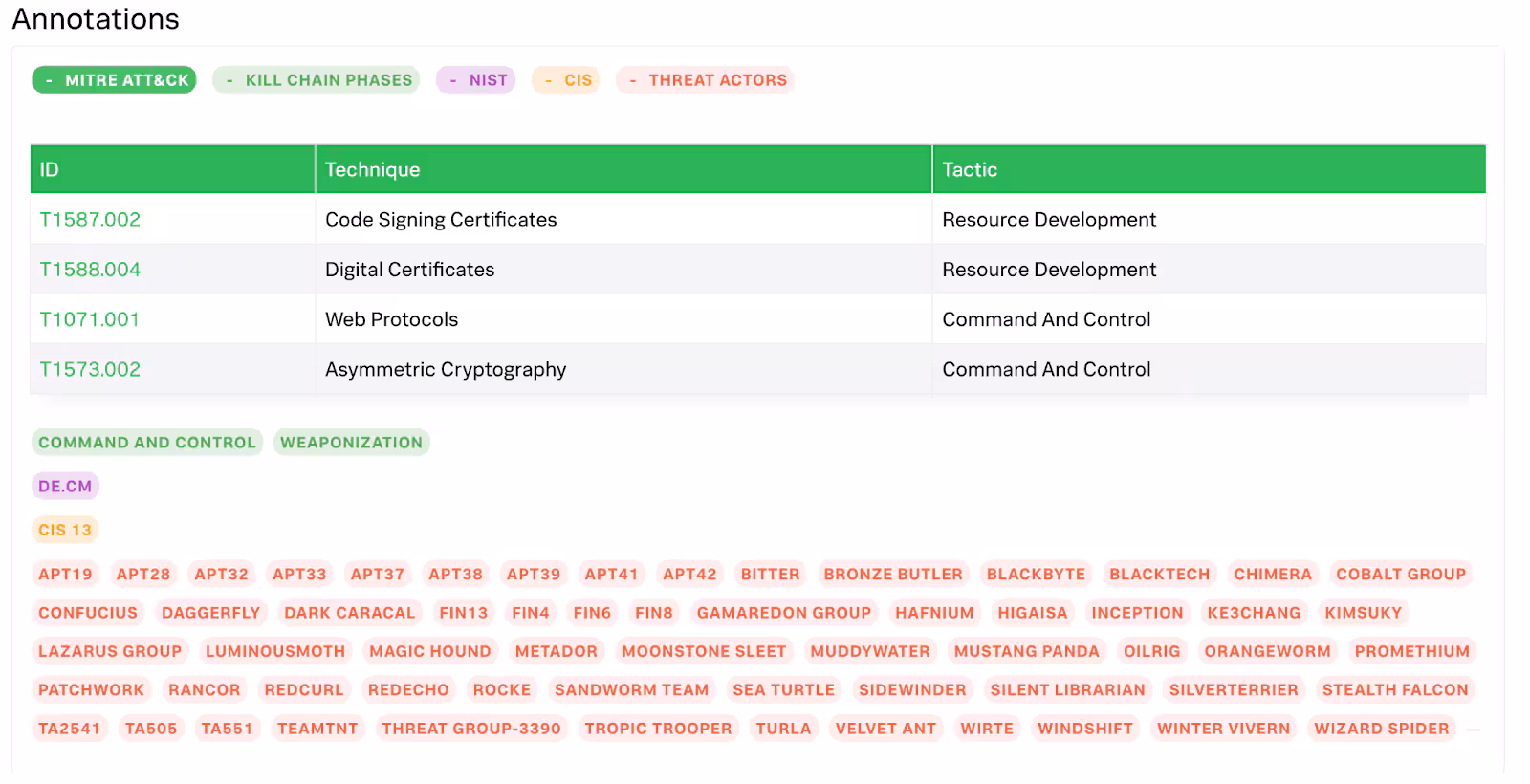The image size is (1530, 784).
Task: Collapse the CIS annotation pill
Action: (x=566, y=80)
